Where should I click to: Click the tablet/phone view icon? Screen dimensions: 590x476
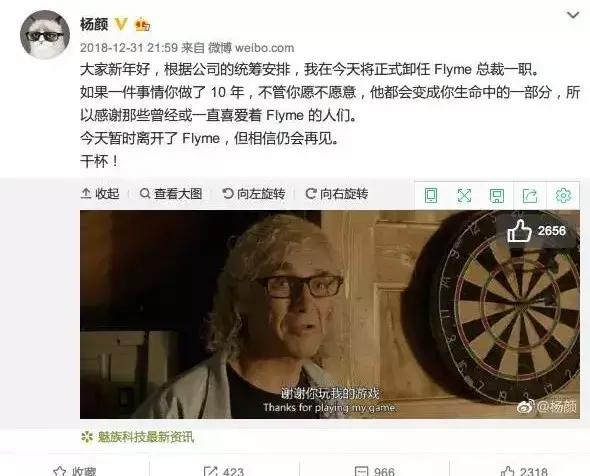point(431,196)
